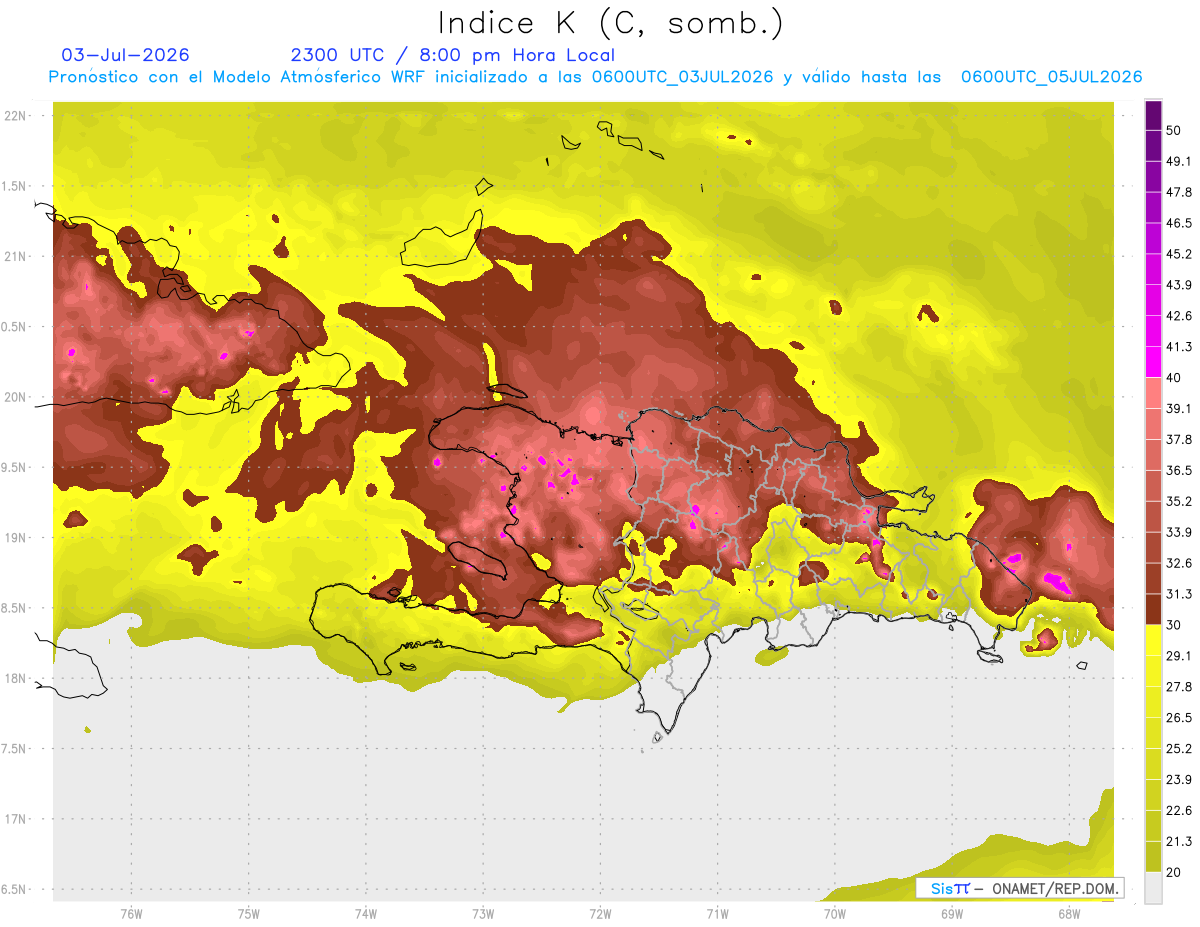Pick the dark purple legend band above 50
Viewport: 1200px width, 927px height.
coord(1153,115)
